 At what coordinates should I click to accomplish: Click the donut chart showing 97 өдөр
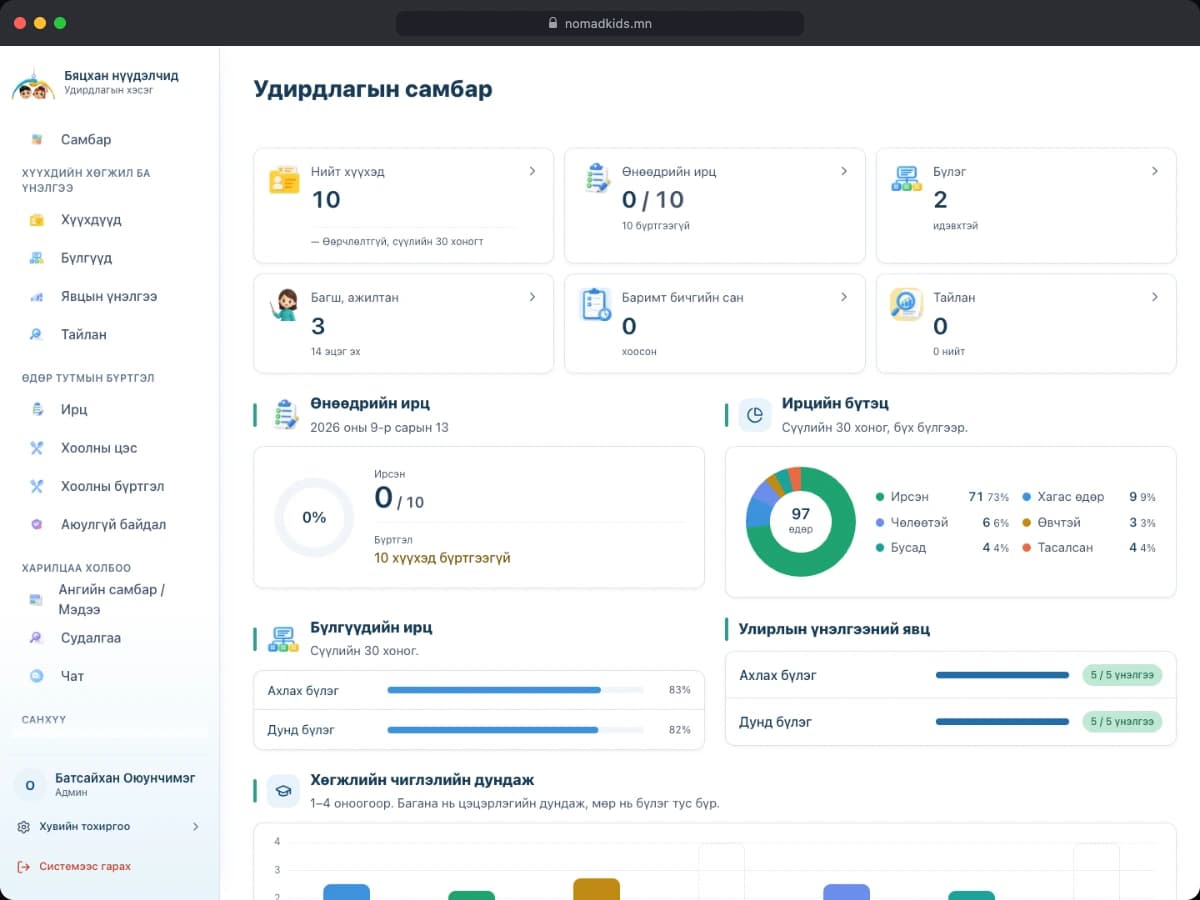tap(801, 521)
